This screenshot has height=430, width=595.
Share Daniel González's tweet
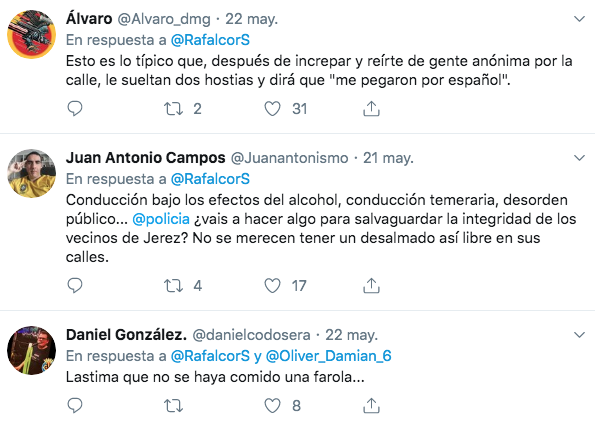[371, 405]
